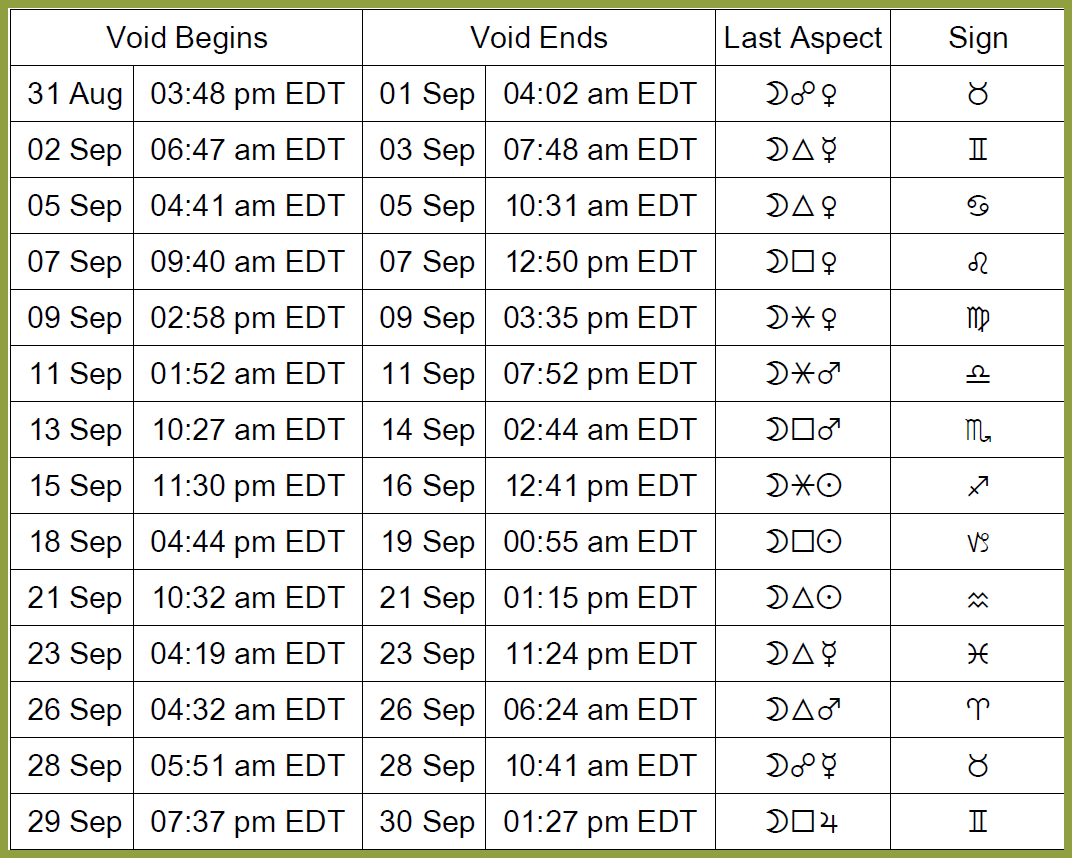Select the Scorpio sign glyph
Viewport: 1072px width, 858px height.
pos(978,431)
